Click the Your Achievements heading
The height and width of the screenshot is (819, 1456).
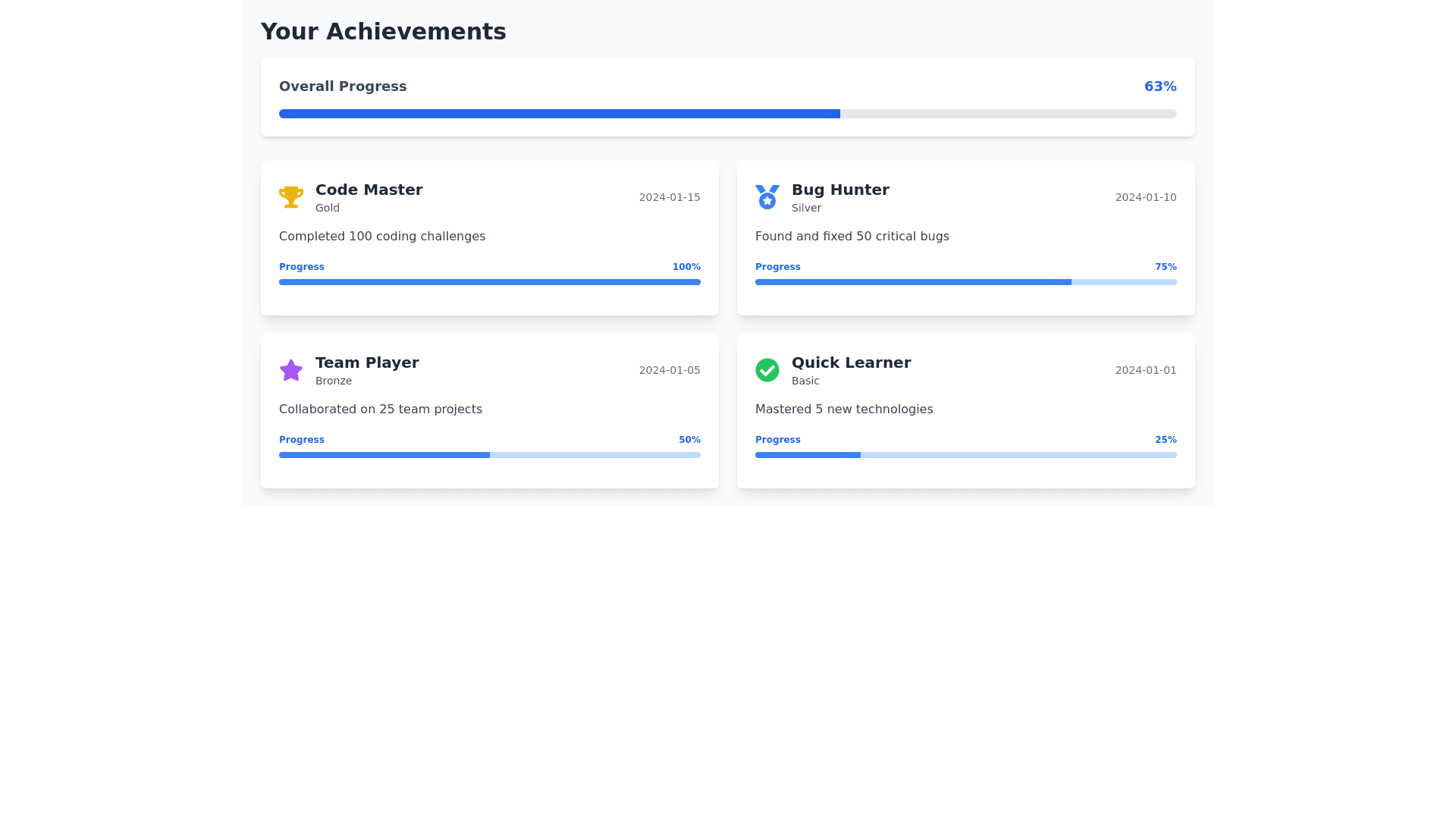click(x=383, y=32)
